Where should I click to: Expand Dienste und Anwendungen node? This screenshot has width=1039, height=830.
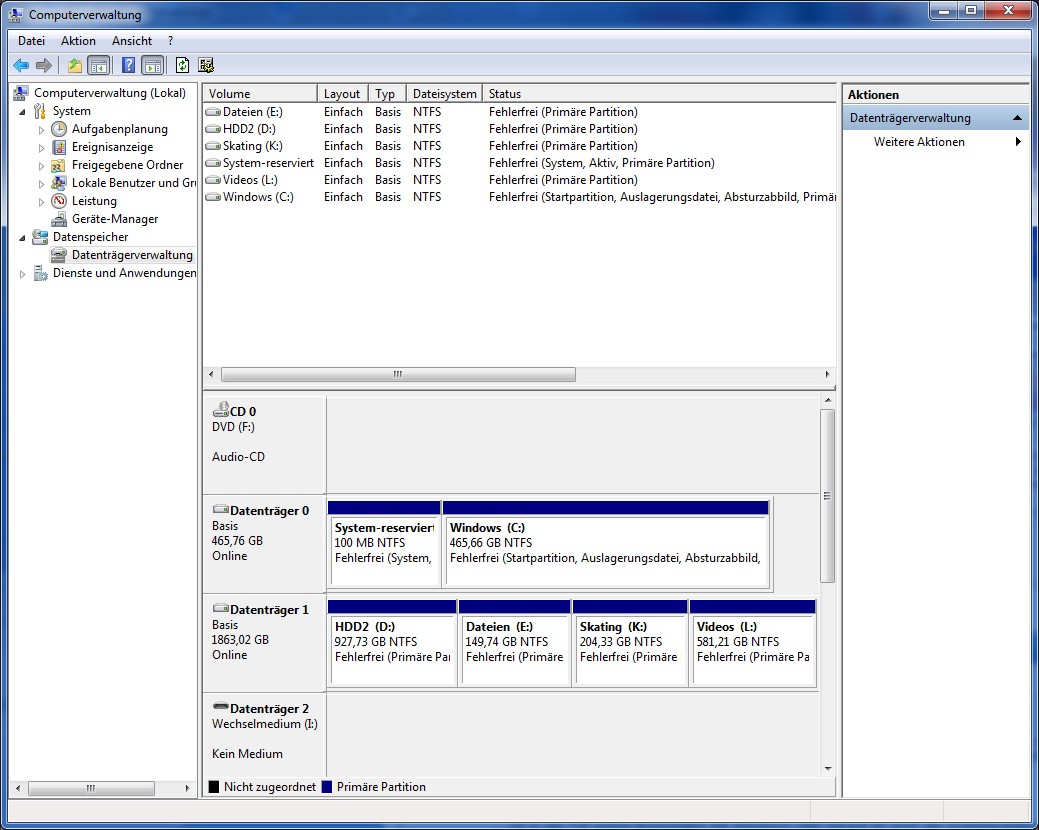pyautogui.click(x=23, y=274)
